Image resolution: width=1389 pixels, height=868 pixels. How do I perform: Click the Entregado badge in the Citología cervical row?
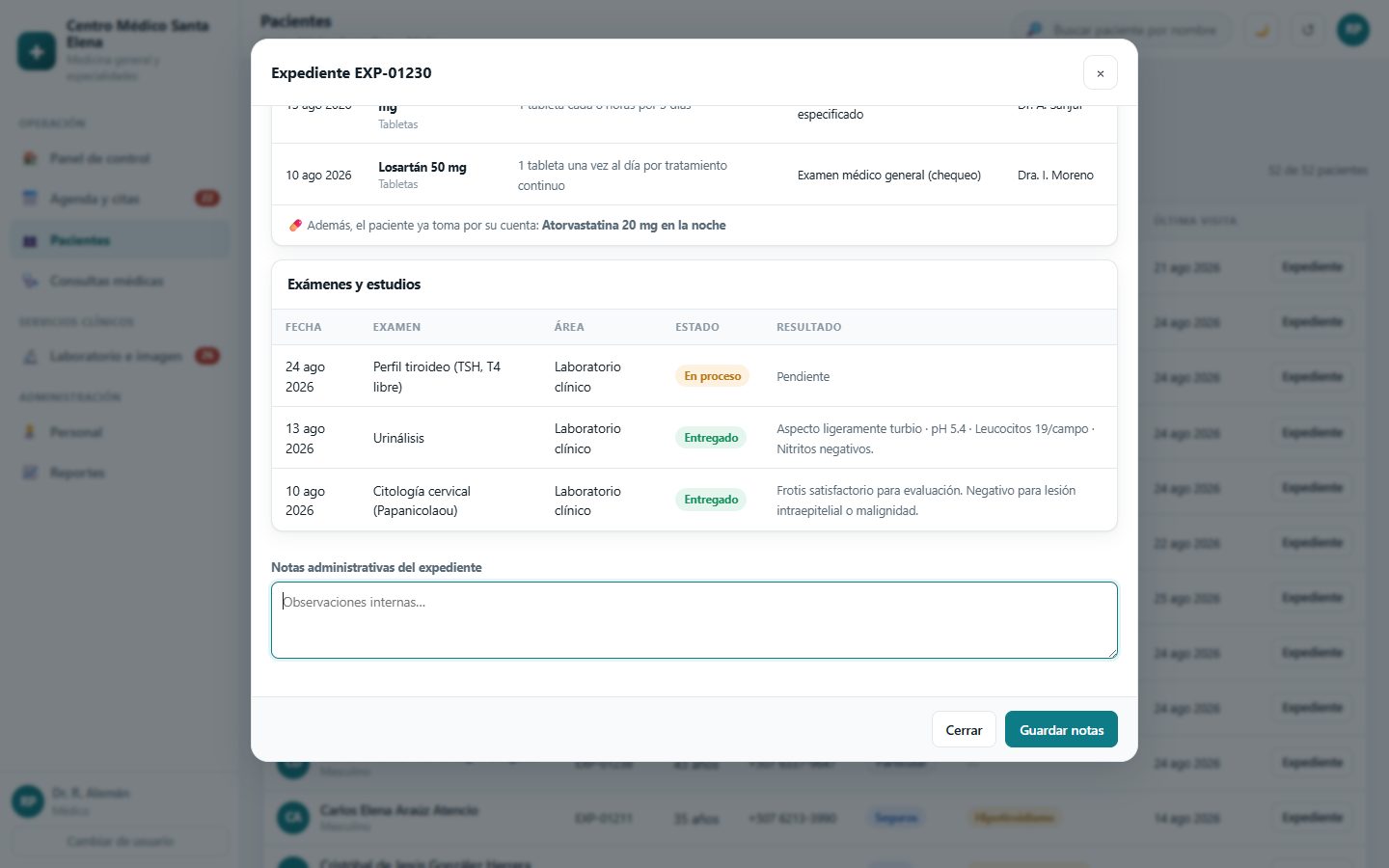(711, 500)
